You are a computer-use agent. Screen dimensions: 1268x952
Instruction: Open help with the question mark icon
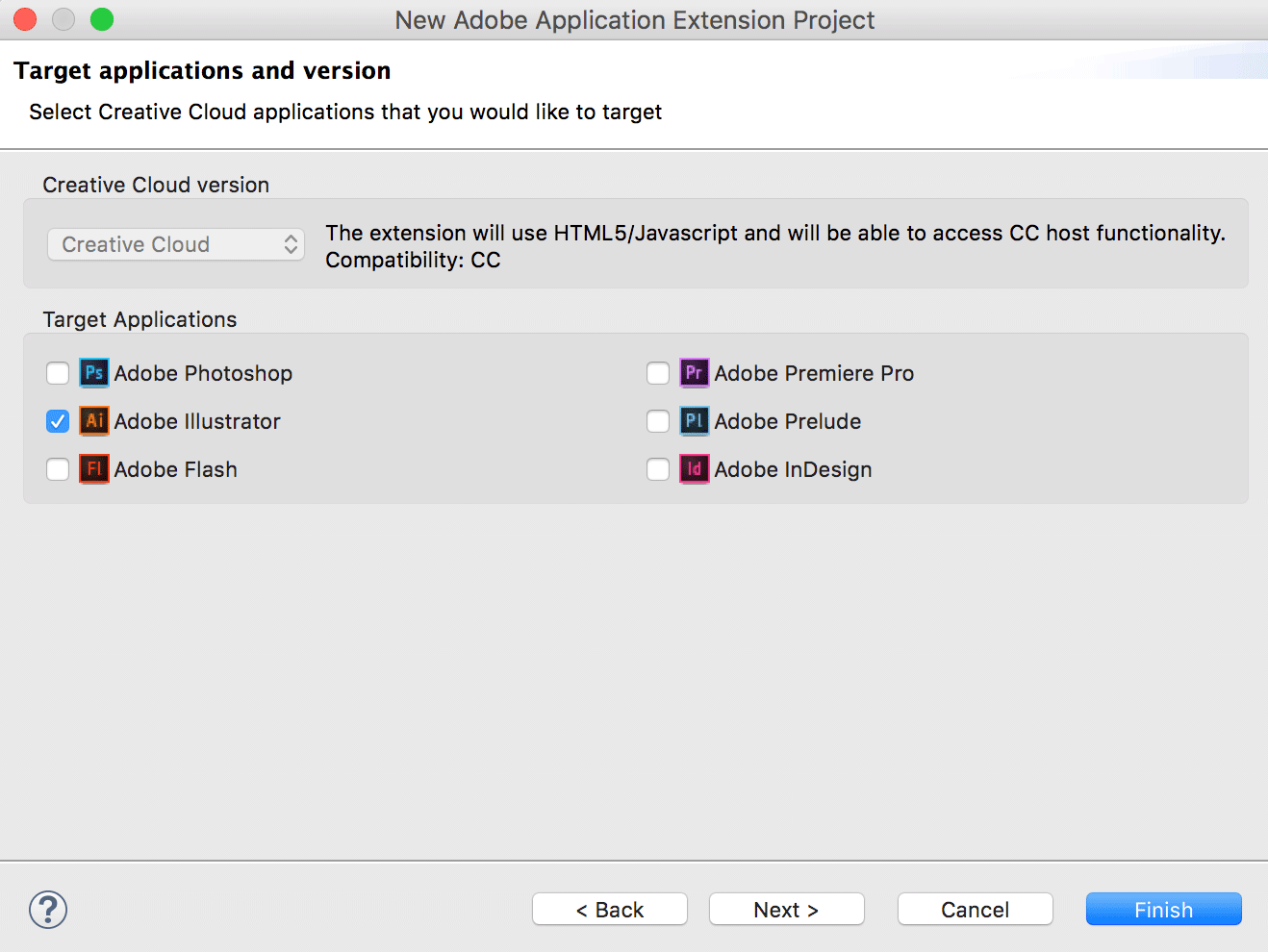pyautogui.click(x=48, y=910)
